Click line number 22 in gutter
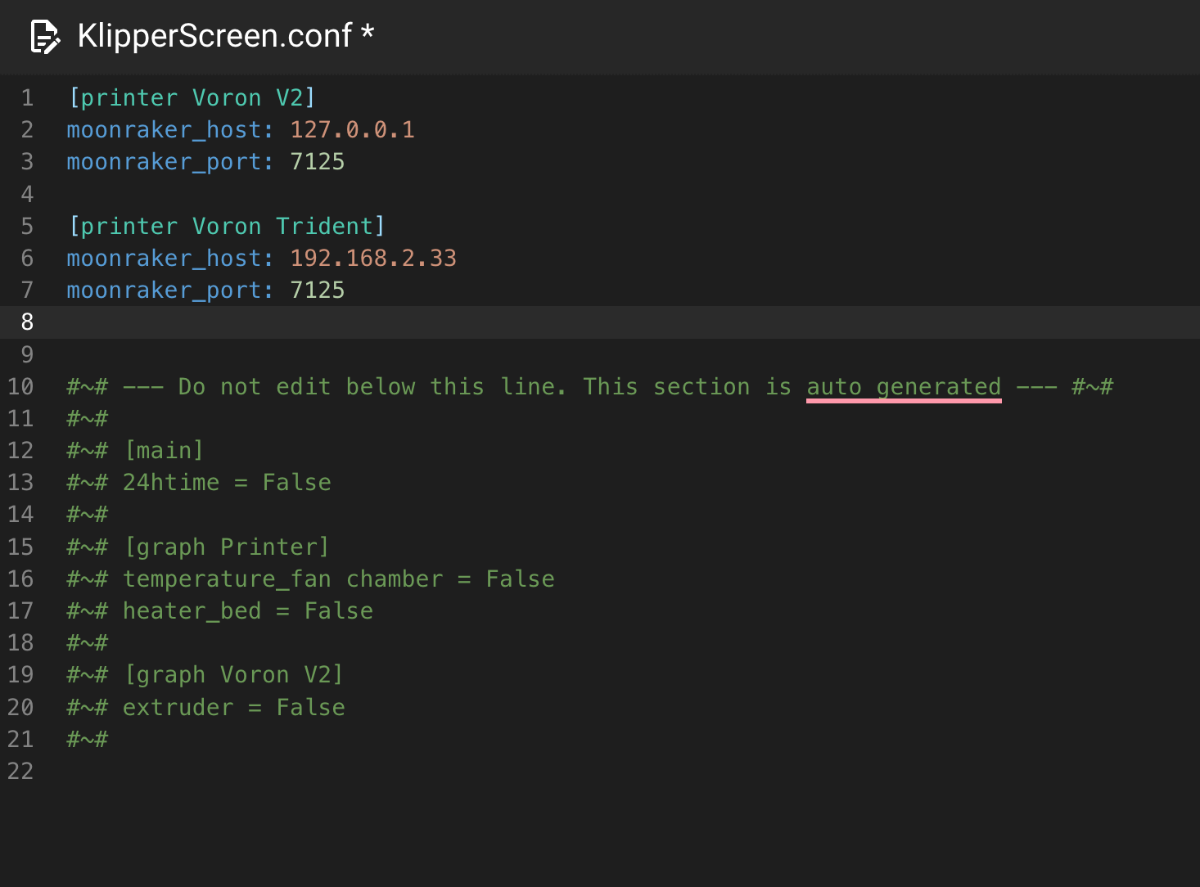 click(20, 771)
